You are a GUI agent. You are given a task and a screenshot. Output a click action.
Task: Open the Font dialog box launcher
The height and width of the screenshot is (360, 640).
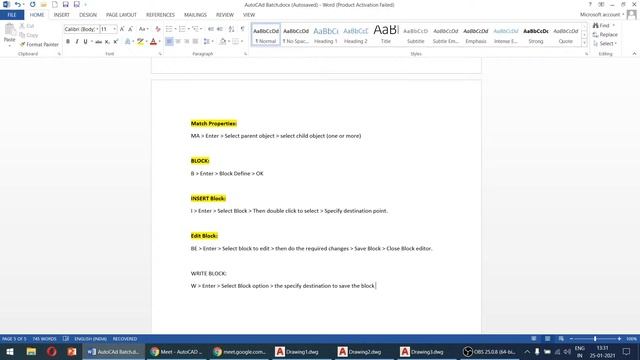pos(160,54)
